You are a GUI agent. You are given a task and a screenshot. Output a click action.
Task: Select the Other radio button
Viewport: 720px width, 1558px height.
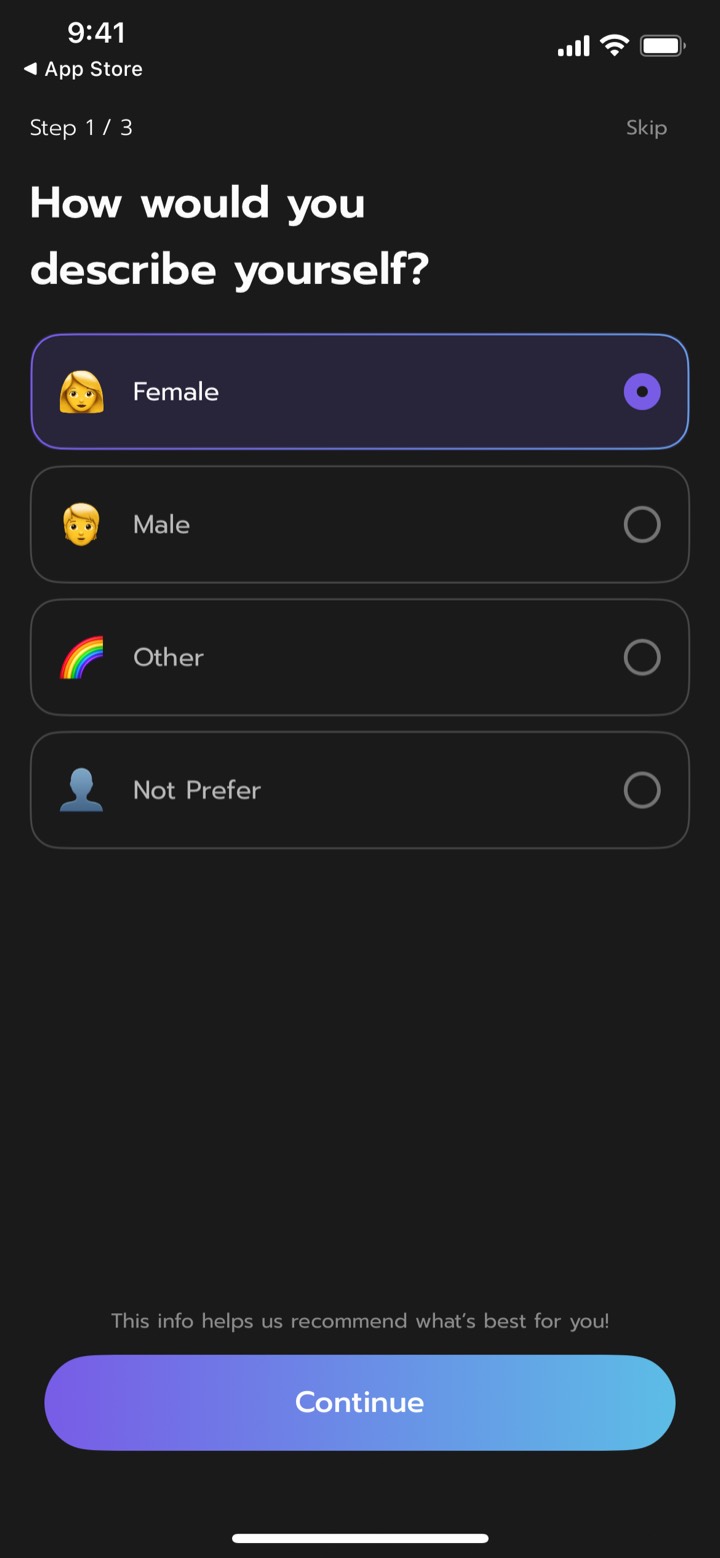642,657
